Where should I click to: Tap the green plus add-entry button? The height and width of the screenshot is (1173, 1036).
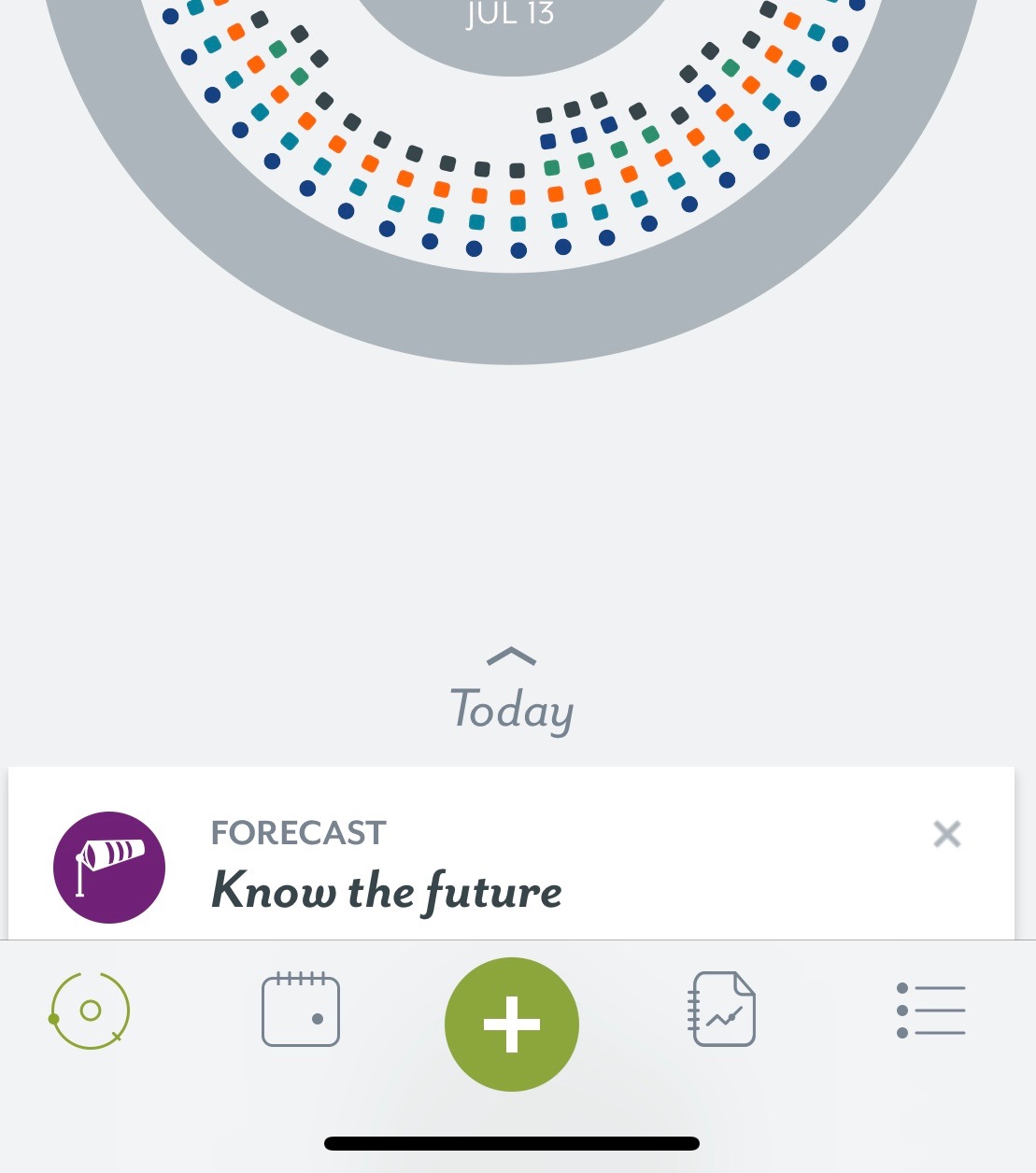point(512,1025)
